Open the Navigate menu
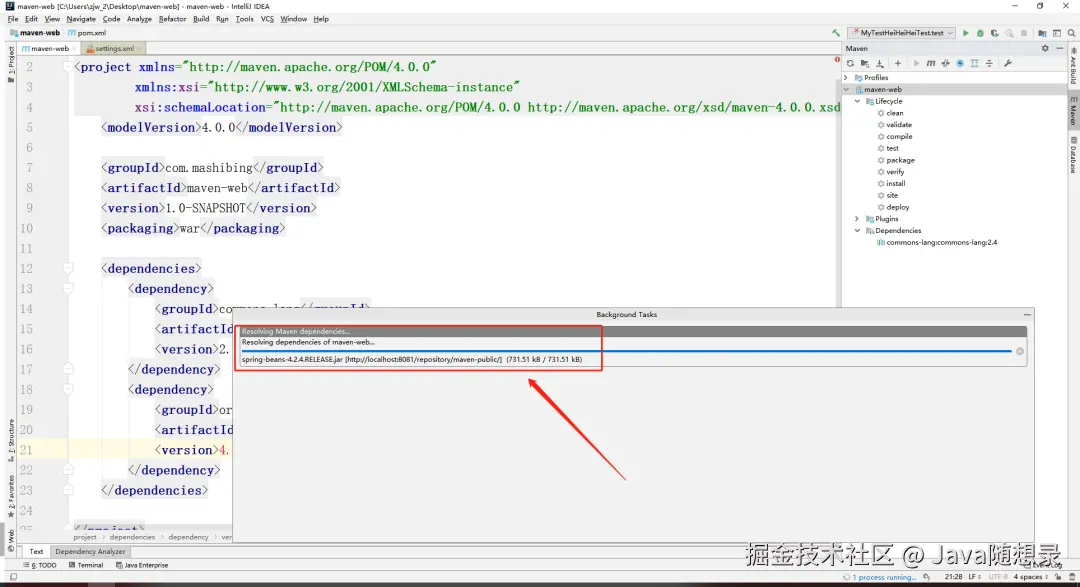1080x587 pixels. tap(81, 19)
